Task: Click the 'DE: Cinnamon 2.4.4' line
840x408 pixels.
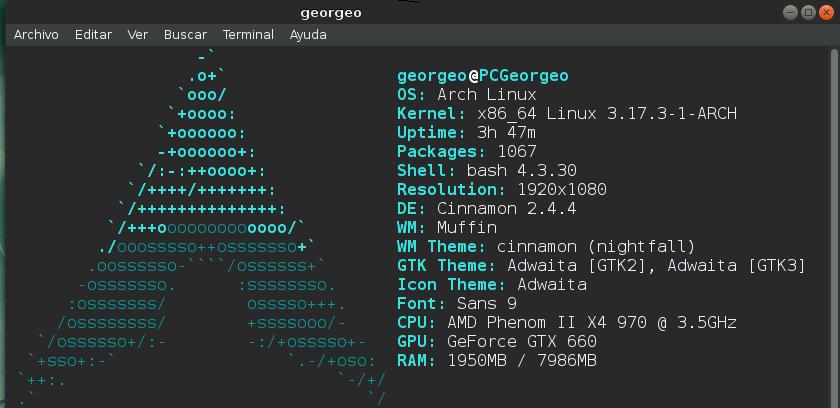Action: coord(487,208)
